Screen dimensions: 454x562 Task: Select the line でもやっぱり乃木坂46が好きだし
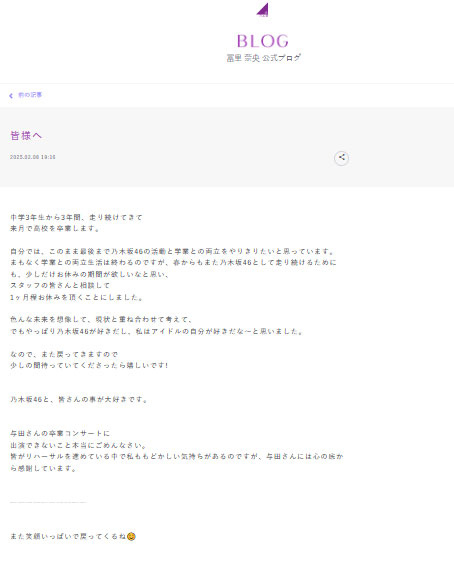[157, 331]
